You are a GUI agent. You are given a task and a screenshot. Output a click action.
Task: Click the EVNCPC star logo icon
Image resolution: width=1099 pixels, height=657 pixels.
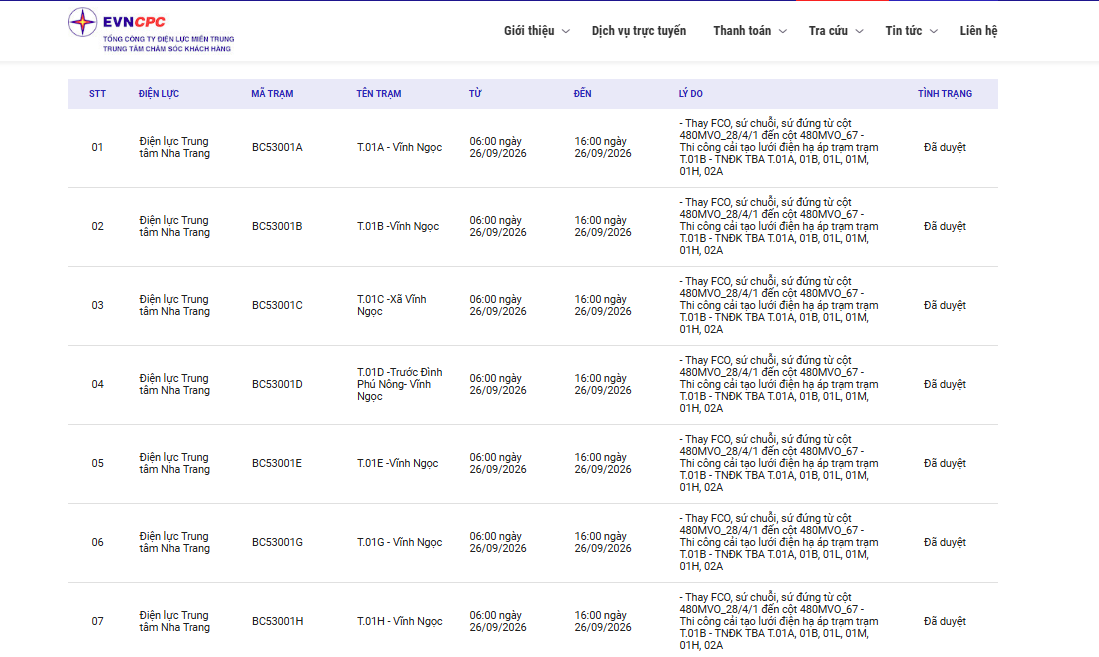coord(83,22)
